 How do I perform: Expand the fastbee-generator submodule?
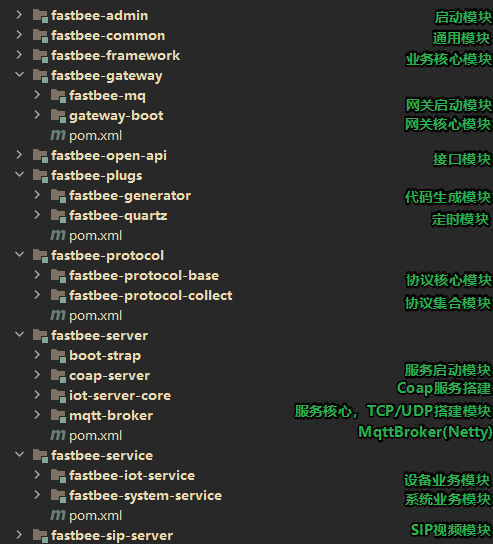pyautogui.click(x=37, y=195)
